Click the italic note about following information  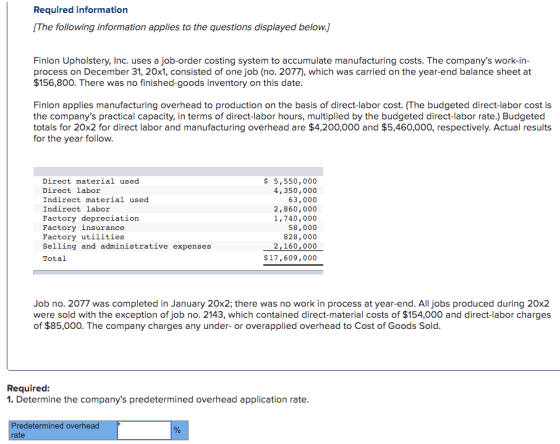[x=181, y=27]
